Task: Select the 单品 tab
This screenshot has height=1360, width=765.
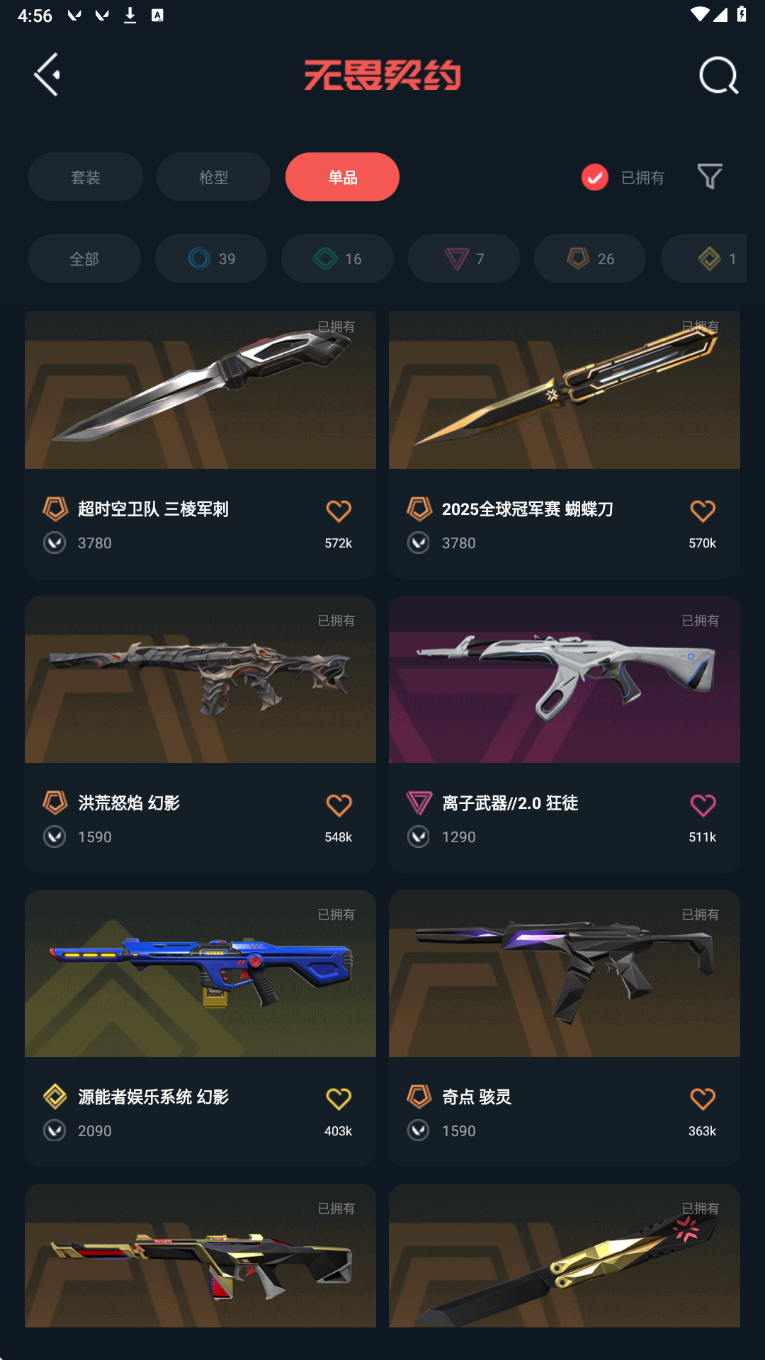Action: (x=342, y=177)
